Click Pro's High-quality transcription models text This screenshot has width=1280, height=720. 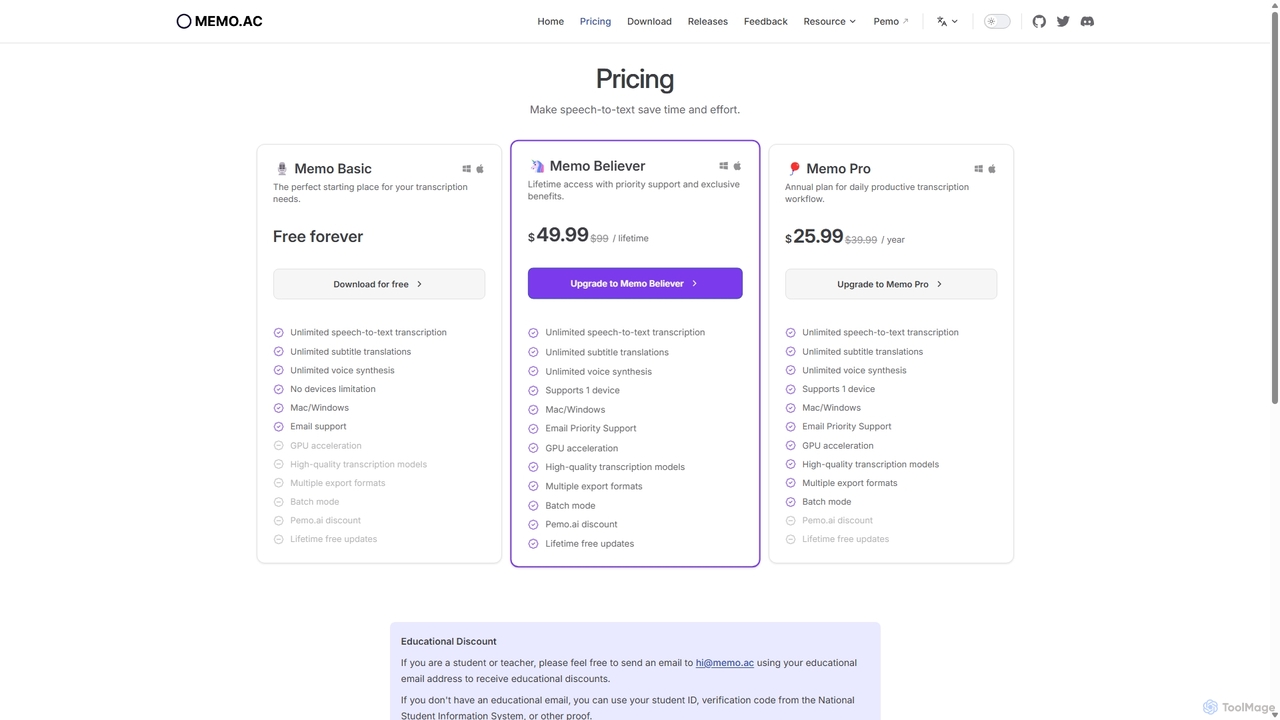(871, 464)
